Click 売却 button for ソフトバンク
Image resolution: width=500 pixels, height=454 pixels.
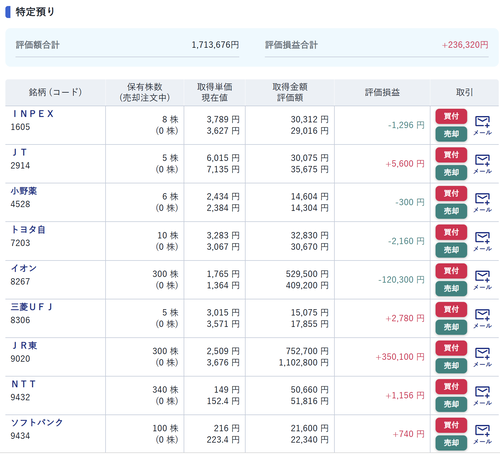pos(451,443)
